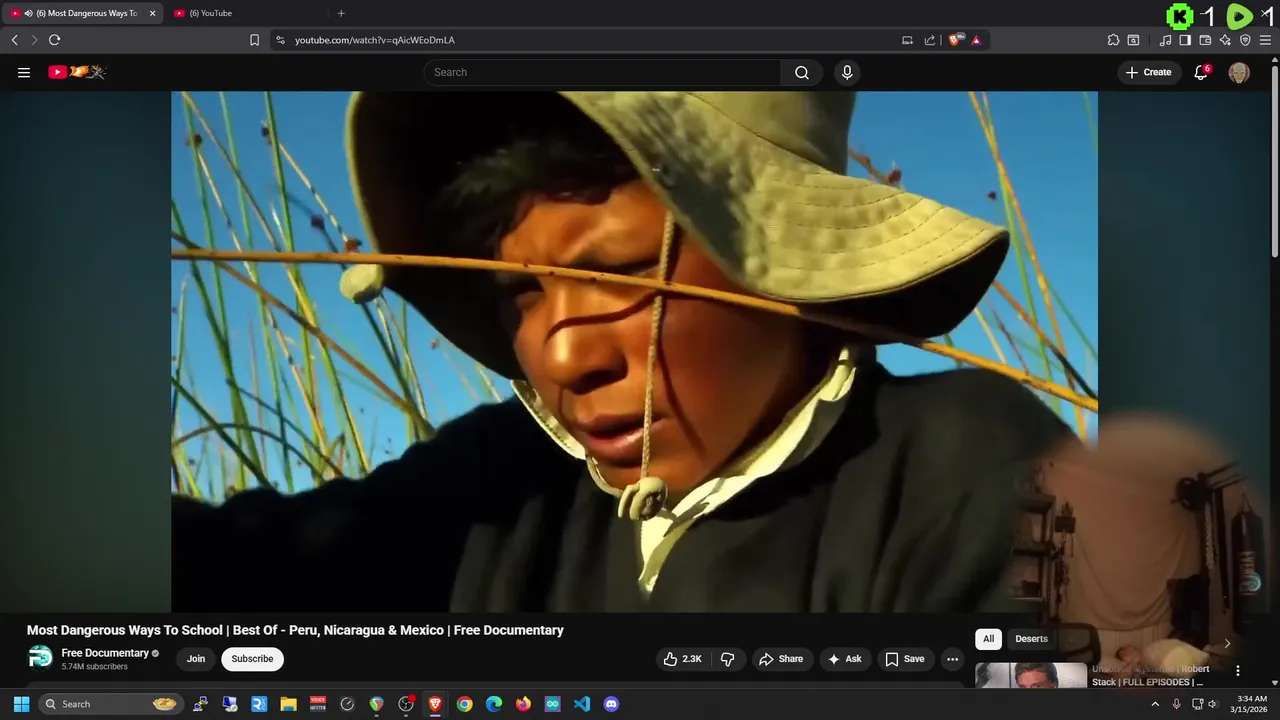Open Google Chrome from the taskbar
The height and width of the screenshot is (720, 1280).
point(464,704)
